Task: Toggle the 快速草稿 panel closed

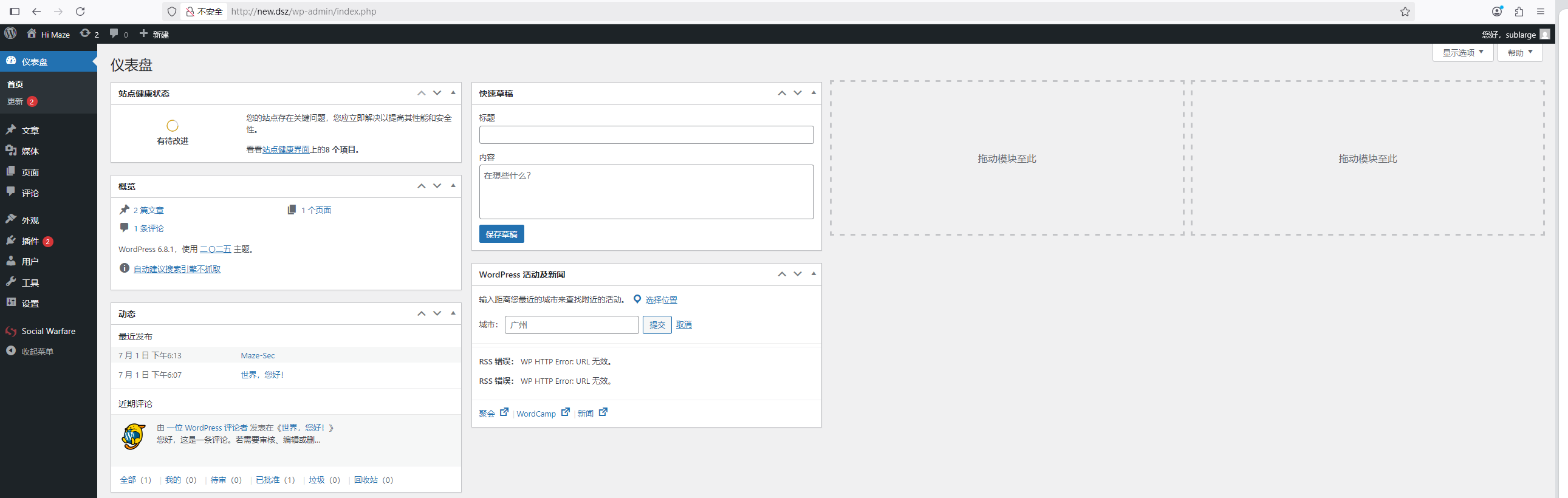Action: tap(813, 93)
